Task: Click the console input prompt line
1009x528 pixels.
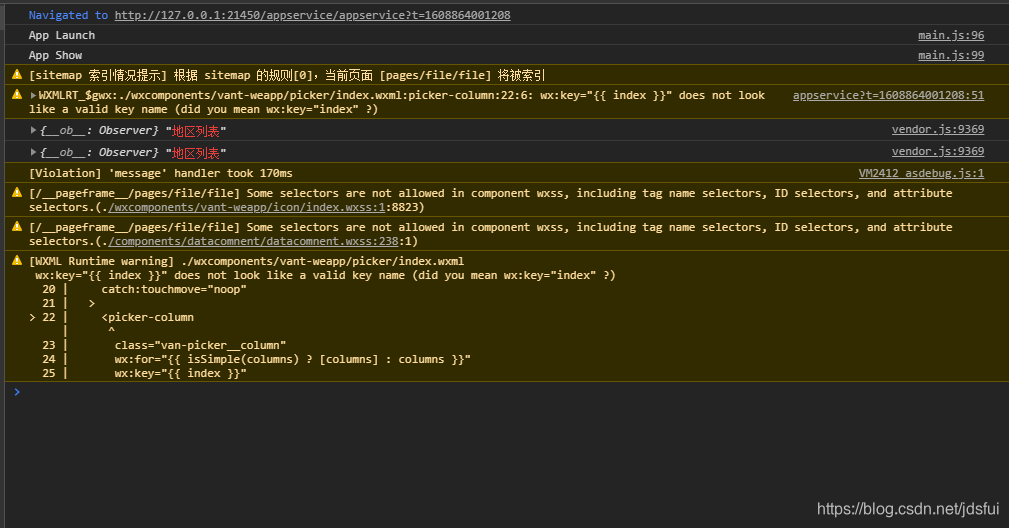Action: point(508,392)
